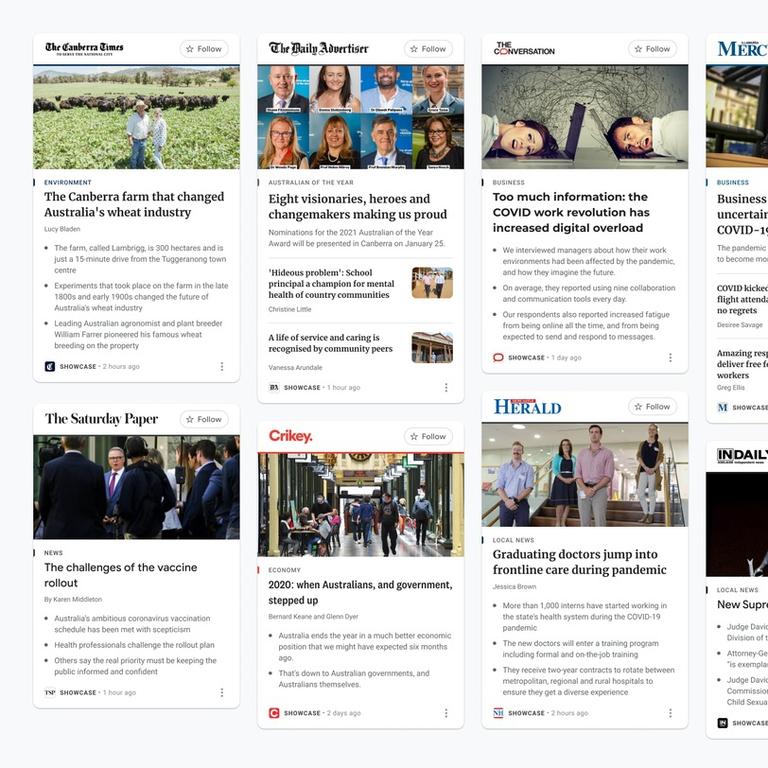Click By Karen Middleton byline

73,599
